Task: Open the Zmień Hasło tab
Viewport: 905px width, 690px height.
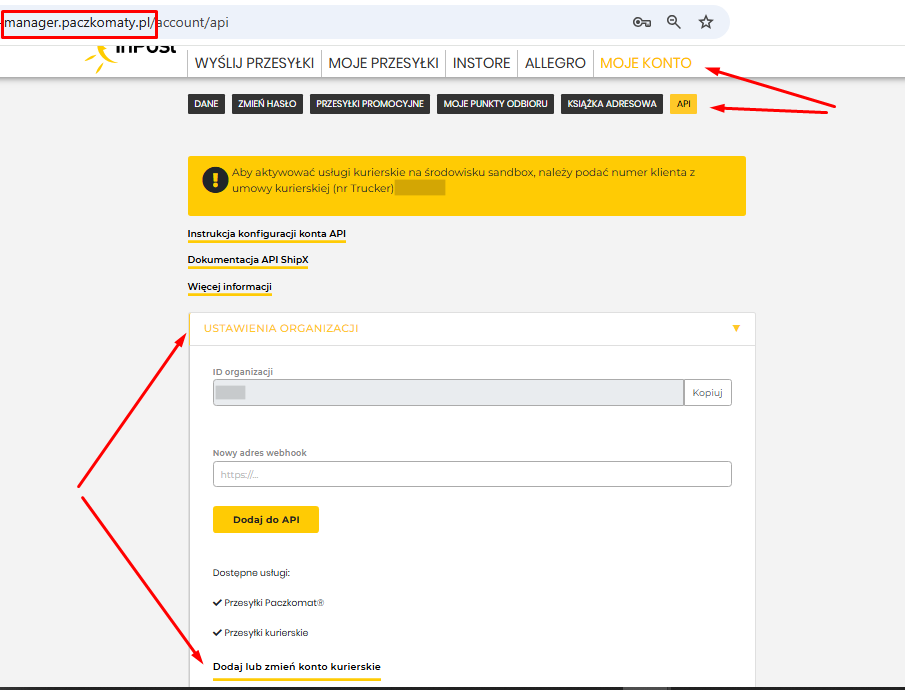Action: 267,104
